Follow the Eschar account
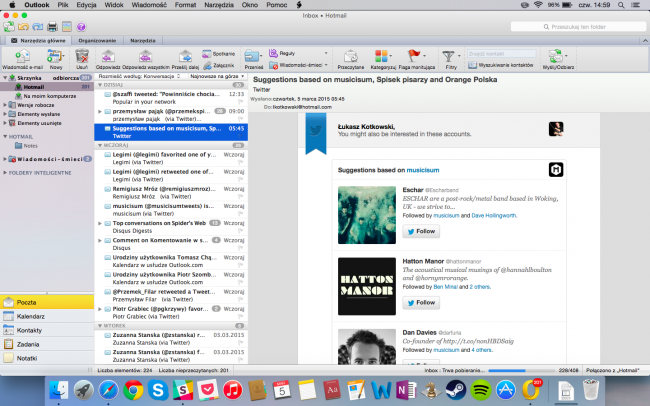This screenshot has height=406, width=650. click(x=421, y=231)
